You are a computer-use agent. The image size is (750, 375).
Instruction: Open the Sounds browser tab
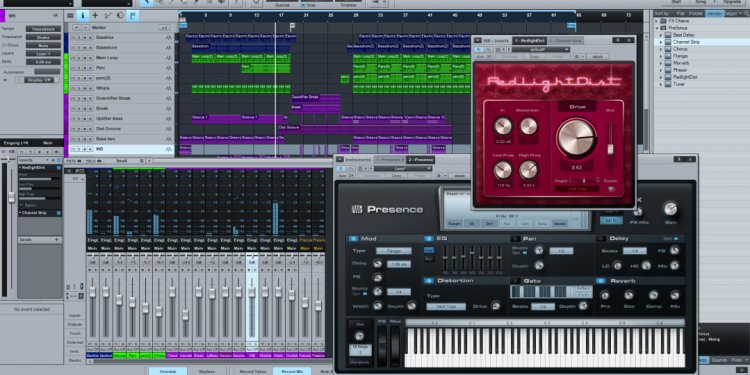coord(719,360)
